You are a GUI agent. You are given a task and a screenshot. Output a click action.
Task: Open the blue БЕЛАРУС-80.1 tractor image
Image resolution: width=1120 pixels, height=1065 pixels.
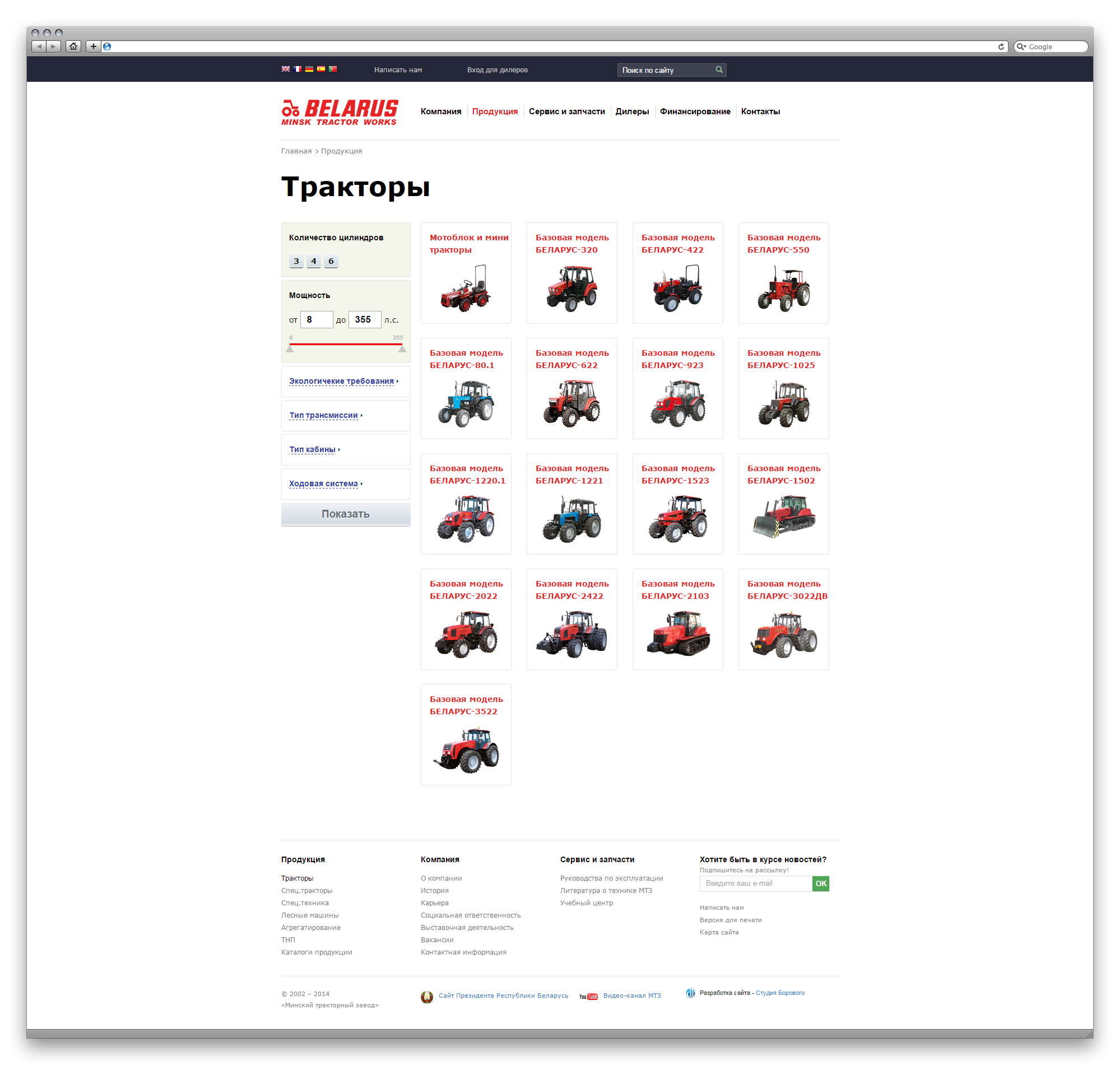466,403
